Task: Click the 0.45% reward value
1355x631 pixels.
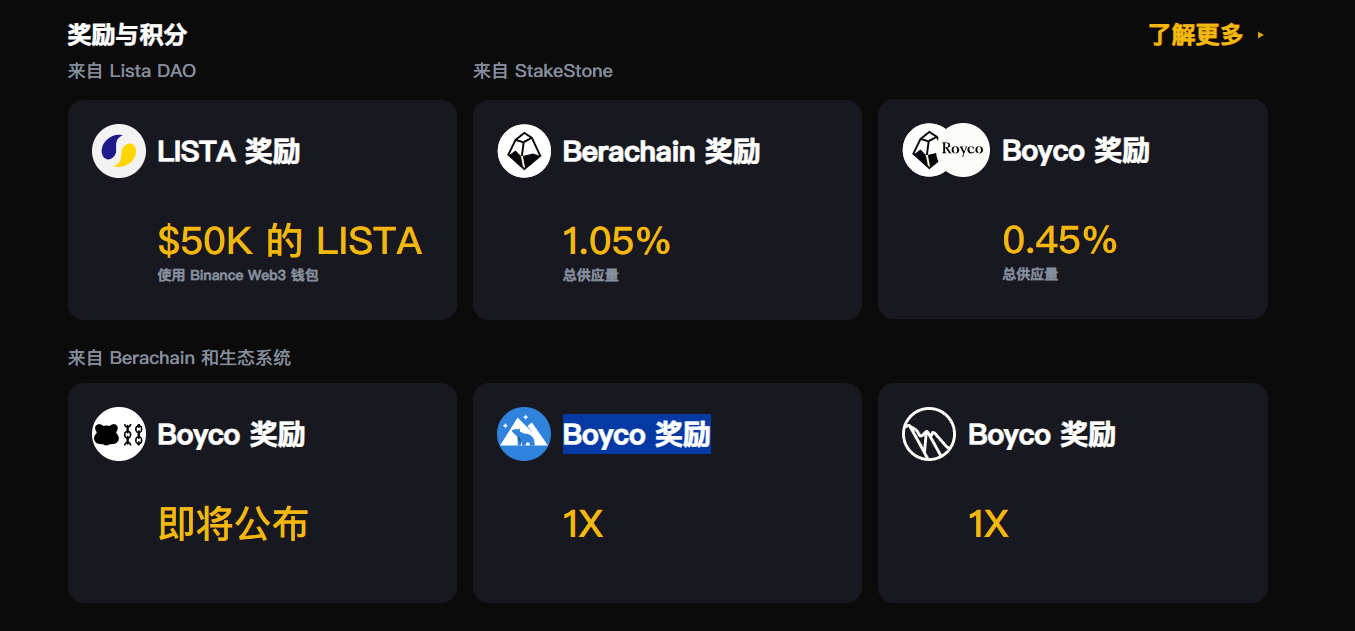Action: [x=1060, y=240]
